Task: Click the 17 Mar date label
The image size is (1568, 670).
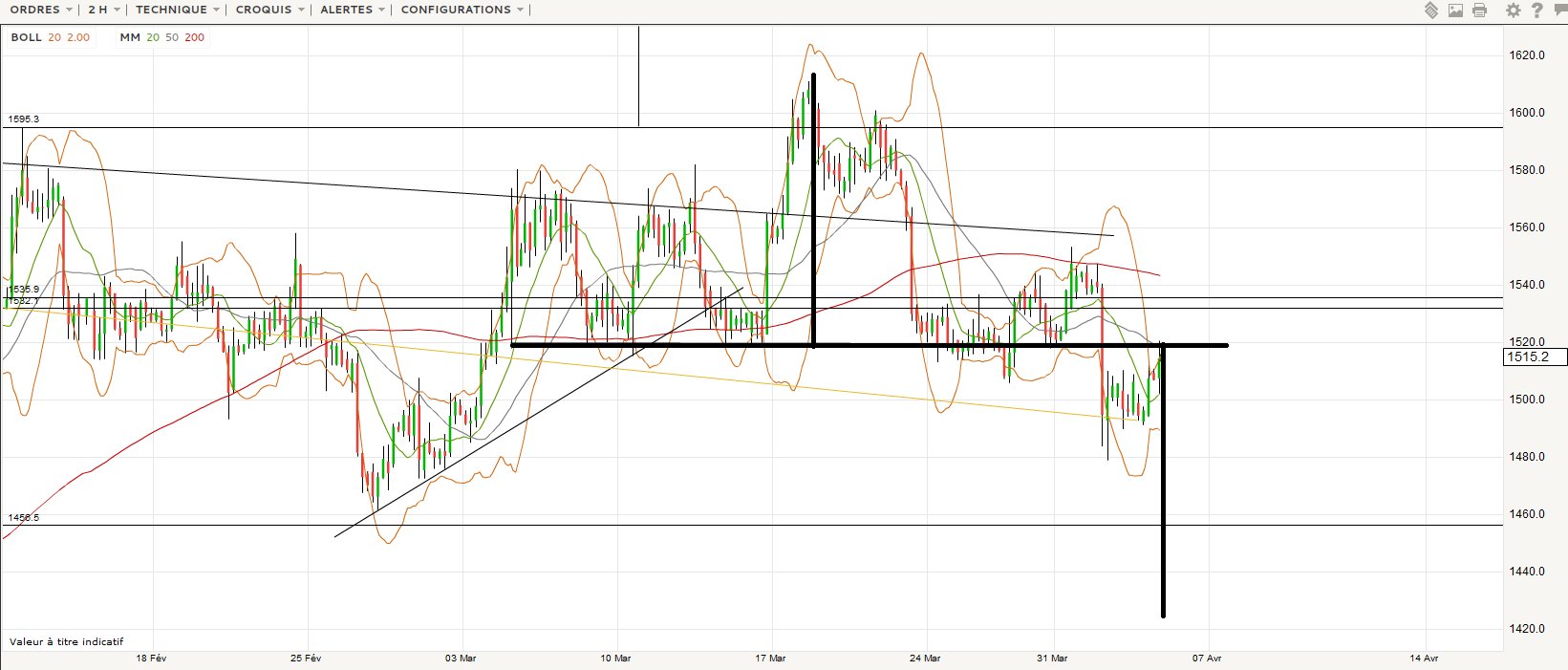Action: tap(770, 659)
